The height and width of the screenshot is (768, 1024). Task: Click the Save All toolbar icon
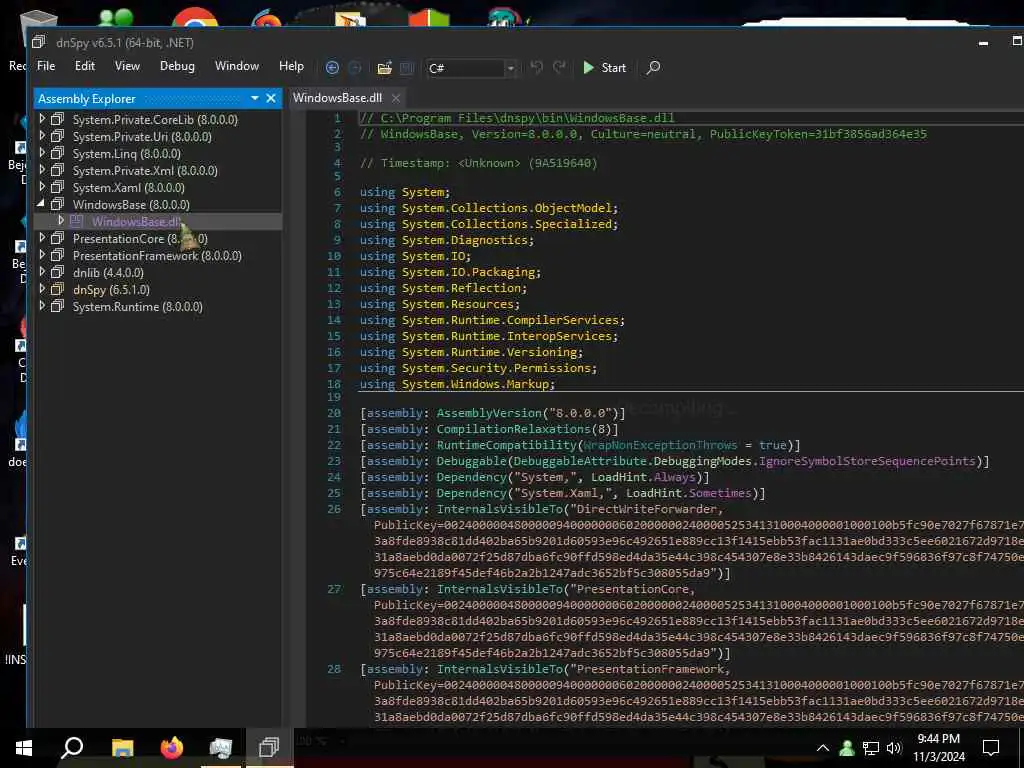tap(407, 68)
